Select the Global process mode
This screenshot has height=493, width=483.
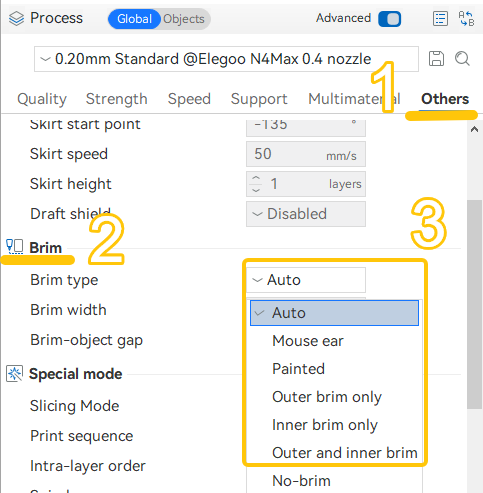[134, 19]
